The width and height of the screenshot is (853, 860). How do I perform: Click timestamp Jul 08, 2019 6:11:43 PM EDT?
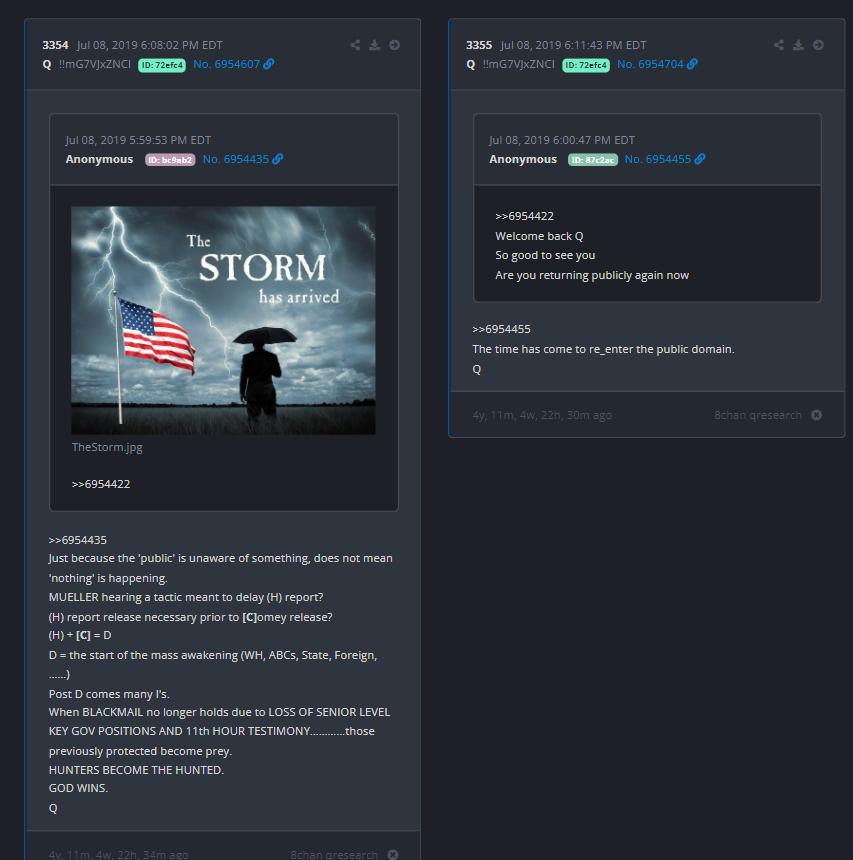pyautogui.click(x=573, y=45)
